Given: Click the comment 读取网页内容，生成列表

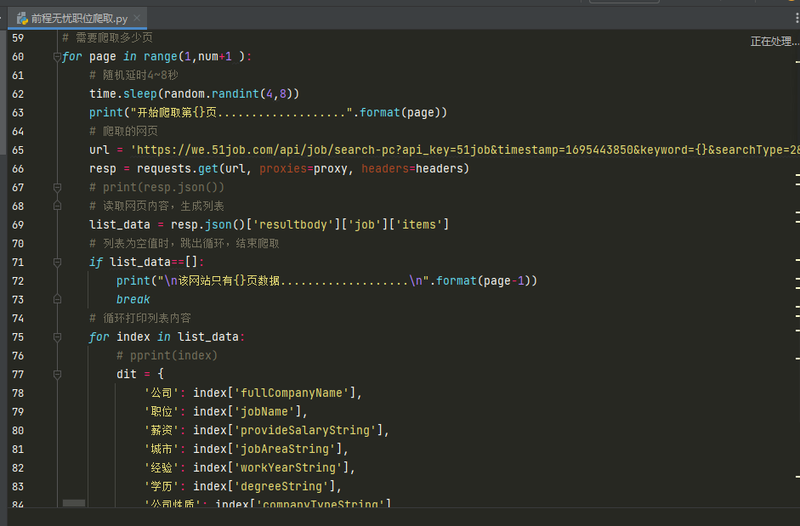Looking at the screenshot, I should 157,206.
